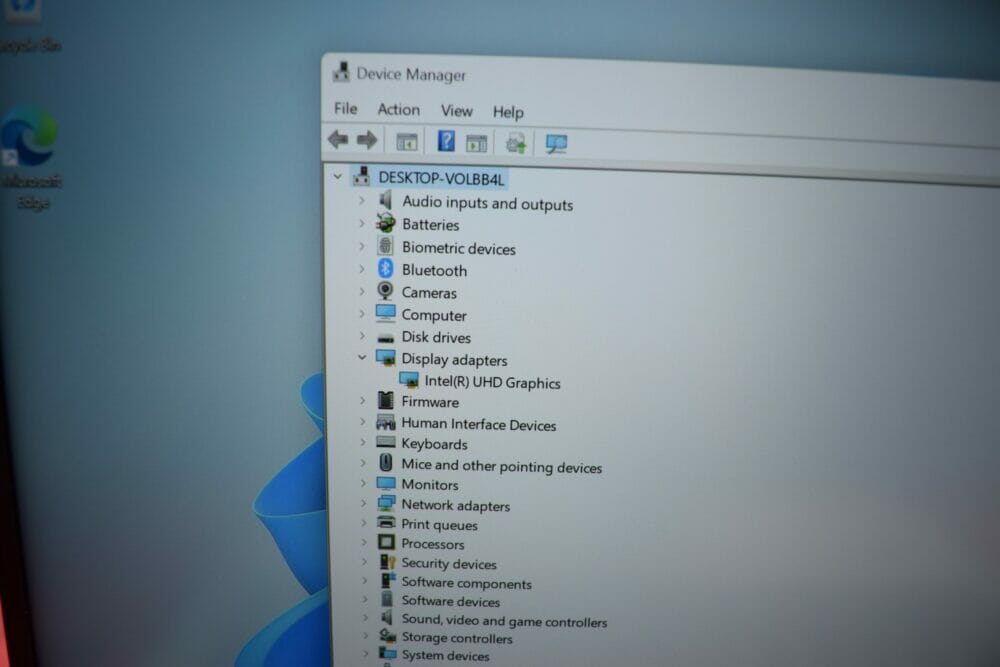Click the Update Driver Software toolbar icon

tap(516, 143)
